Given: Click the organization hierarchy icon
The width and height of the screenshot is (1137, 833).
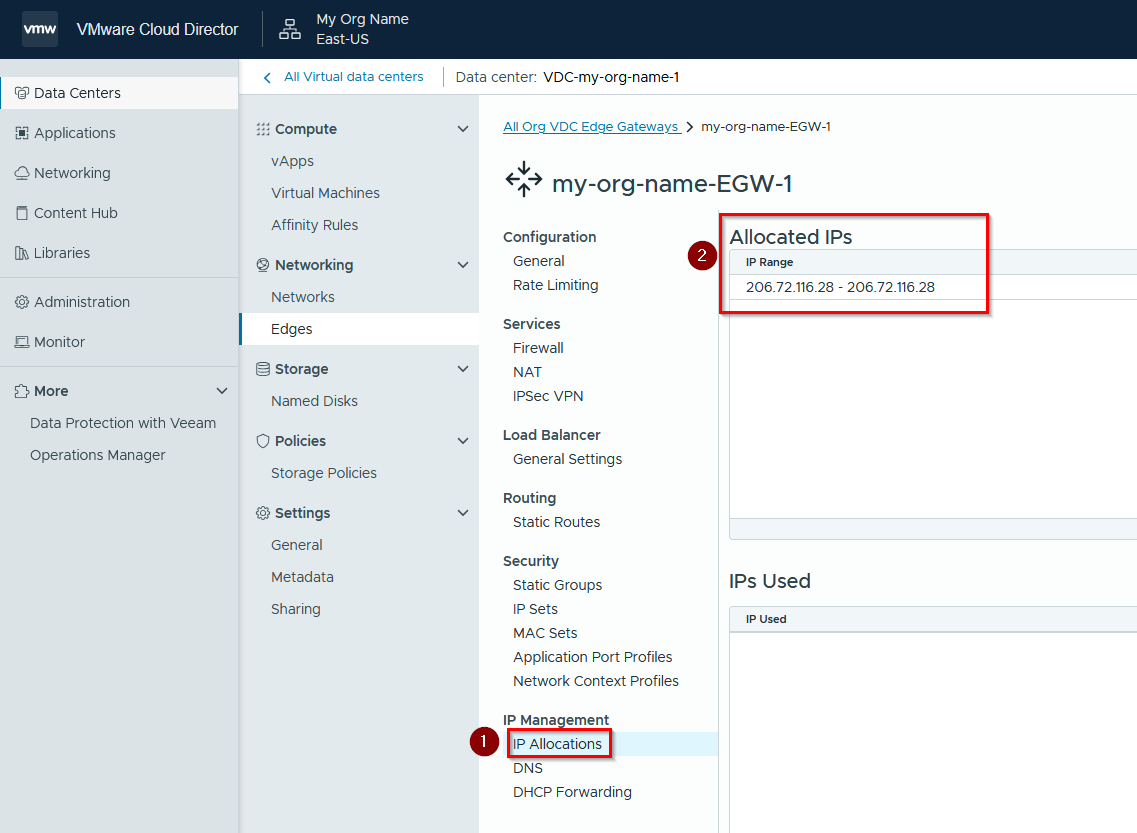Looking at the screenshot, I should coord(290,29).
